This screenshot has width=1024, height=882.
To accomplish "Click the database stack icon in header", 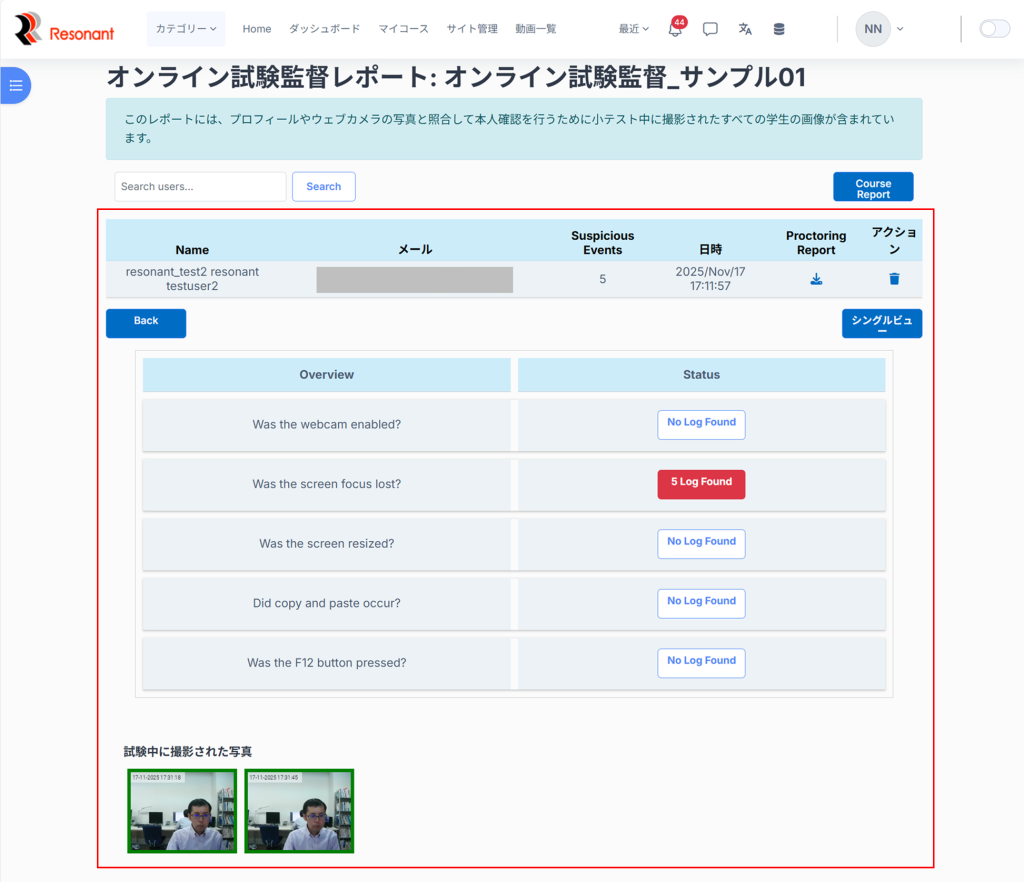I will point(779,29).
